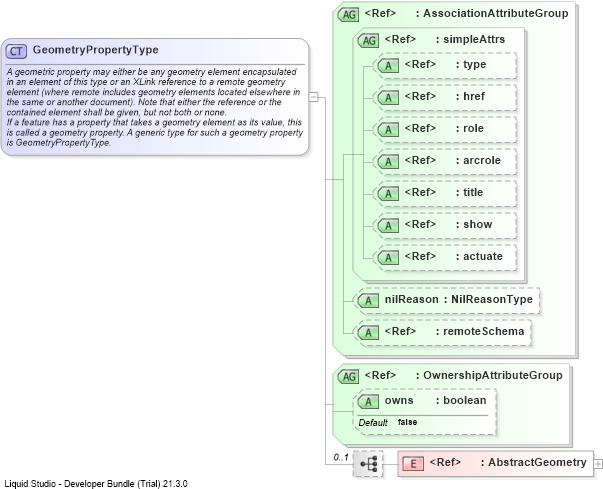Select the ': type' attribute label
Screen dimensions: 603x489
point(471,65)
